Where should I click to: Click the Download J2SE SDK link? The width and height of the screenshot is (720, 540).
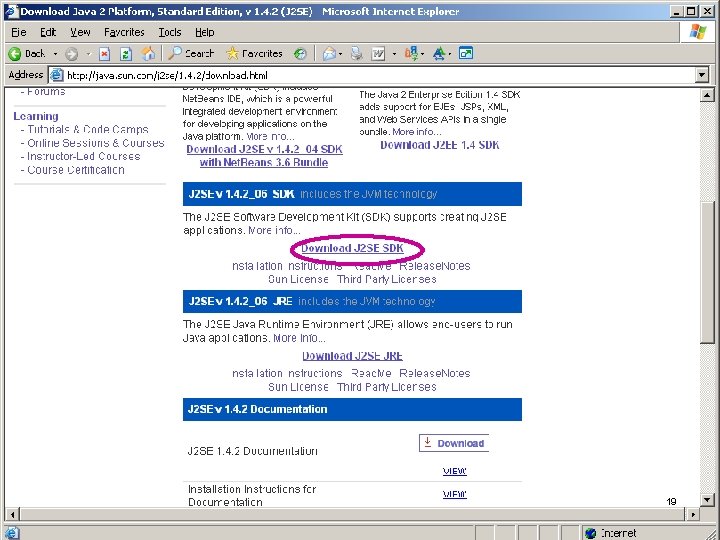click(352, 248)
